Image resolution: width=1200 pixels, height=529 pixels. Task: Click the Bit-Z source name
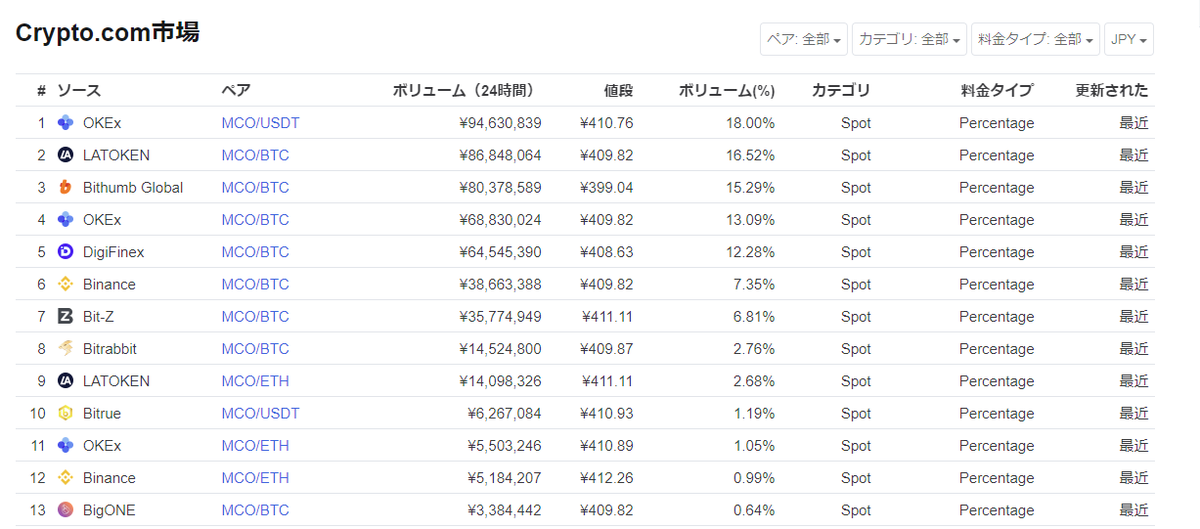(99, 316)
